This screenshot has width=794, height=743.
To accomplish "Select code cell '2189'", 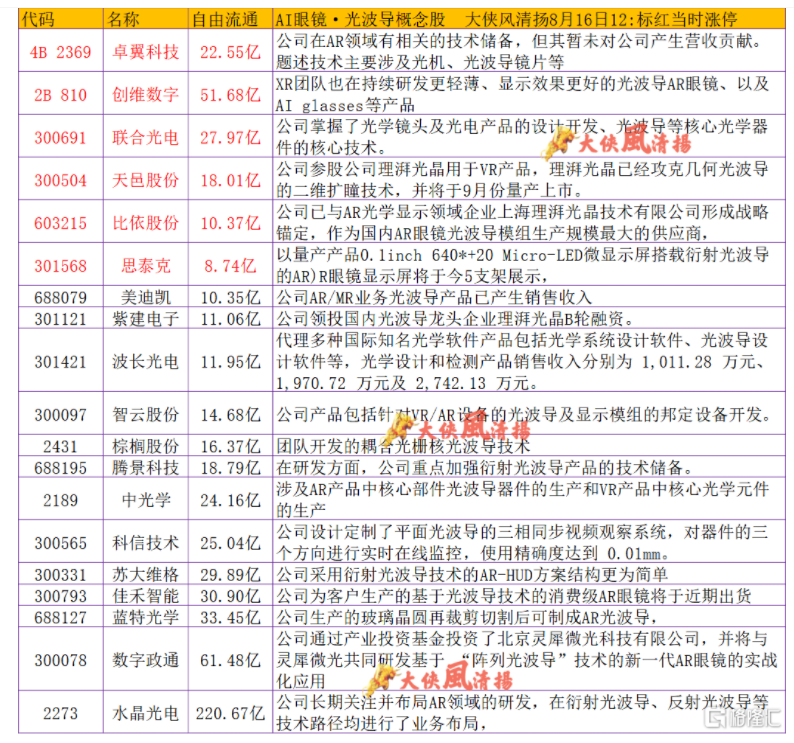I will [61, 499].
